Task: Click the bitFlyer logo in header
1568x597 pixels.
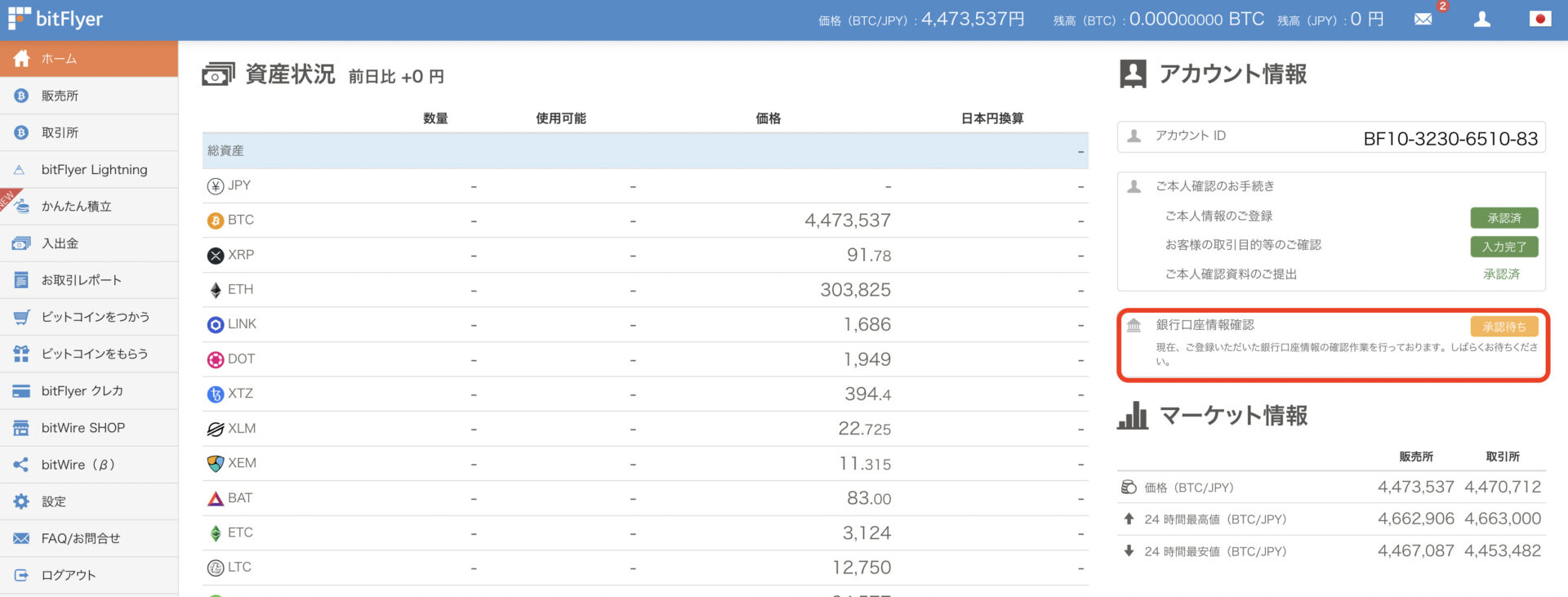Action: click(56, 19)
